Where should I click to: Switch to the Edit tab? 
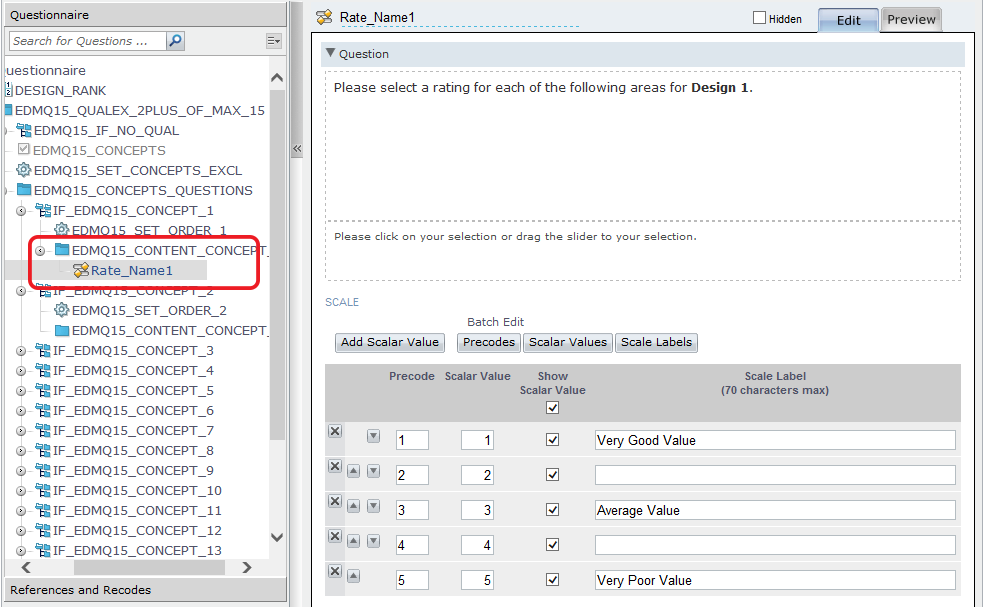pyautogui.click(x=848, y=20)
